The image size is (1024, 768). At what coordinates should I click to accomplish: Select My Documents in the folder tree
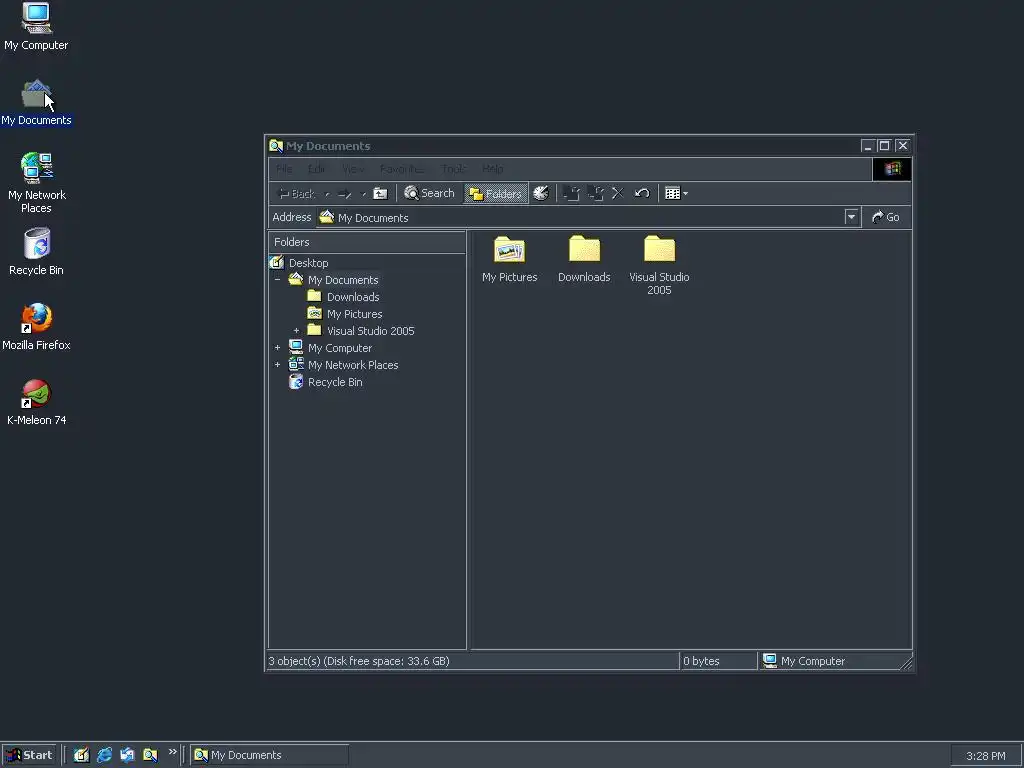[x=343, y=280]
